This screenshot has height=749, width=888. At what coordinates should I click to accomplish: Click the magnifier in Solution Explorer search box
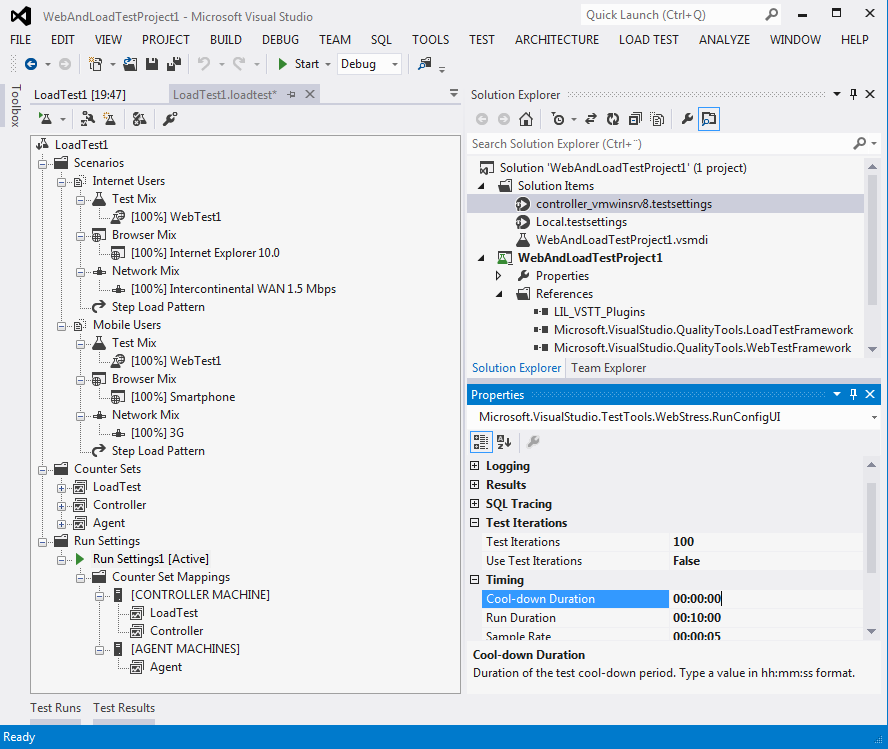[x=860, y=144]
